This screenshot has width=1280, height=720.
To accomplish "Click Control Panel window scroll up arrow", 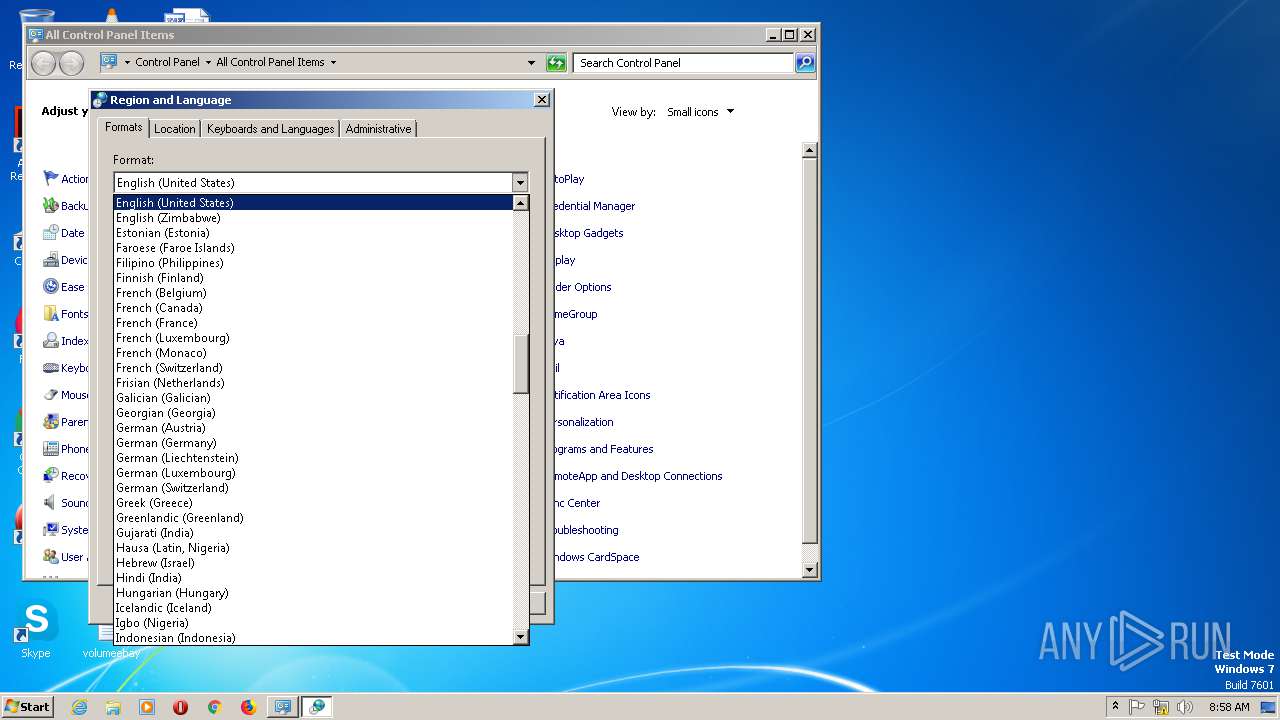I will click(x=810, y=150).
